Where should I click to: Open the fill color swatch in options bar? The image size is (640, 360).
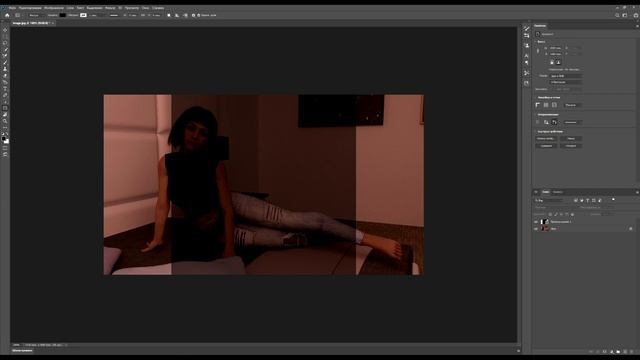tap(62, 15)
